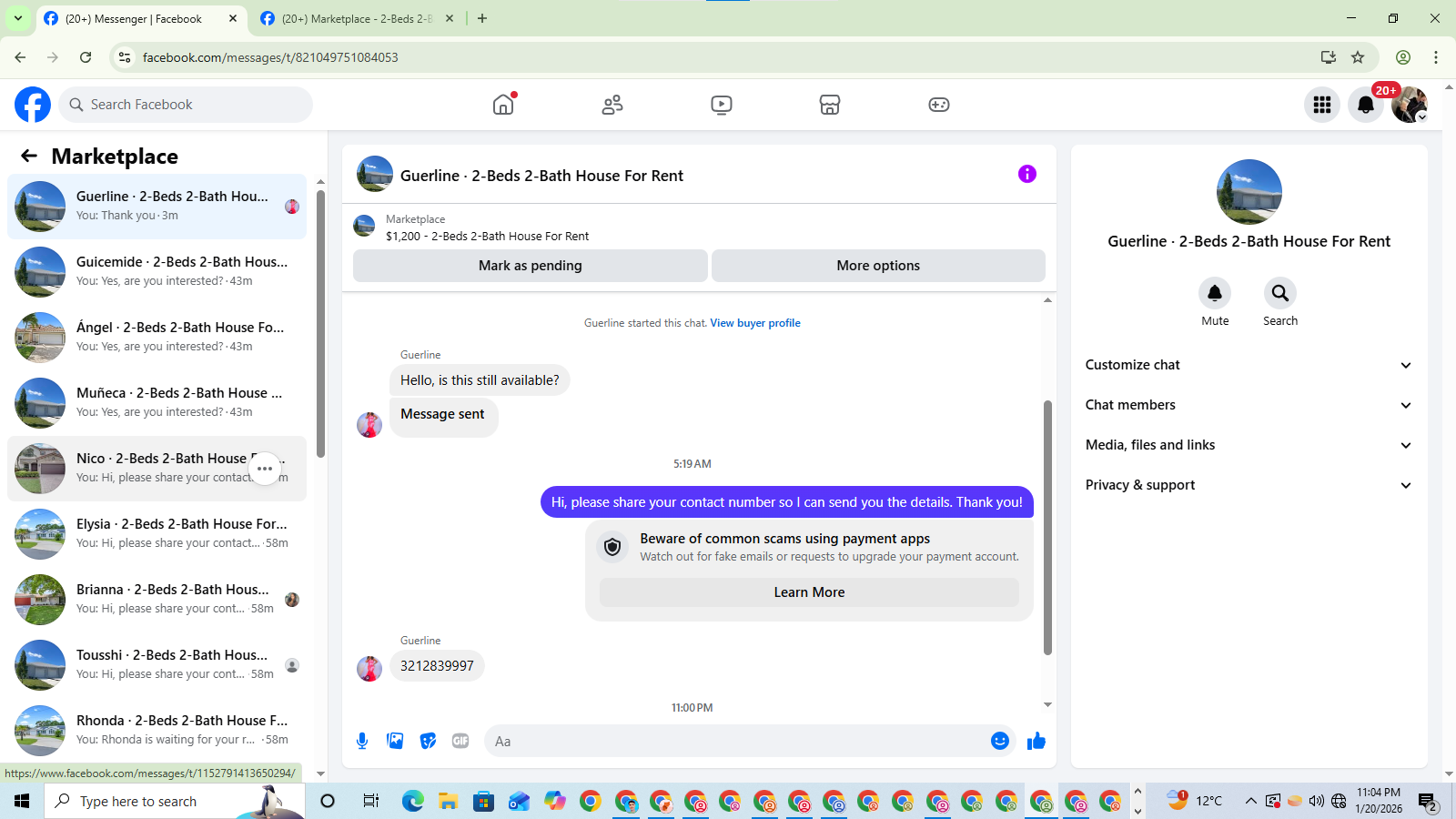
Task: Expand Media, files and links section
Action: click(1249, 445)
